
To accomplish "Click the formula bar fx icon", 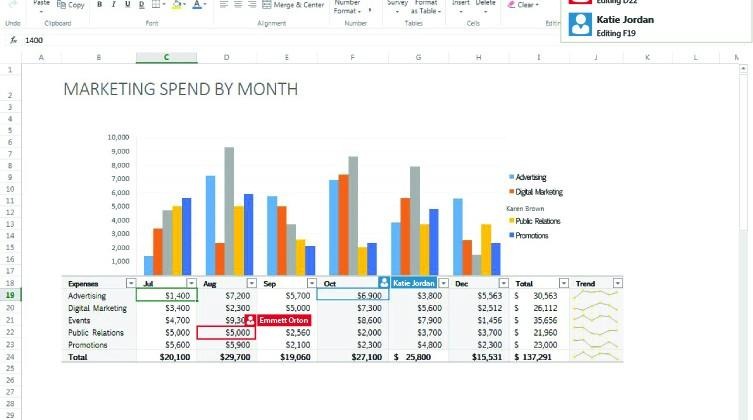I will 13,40.
